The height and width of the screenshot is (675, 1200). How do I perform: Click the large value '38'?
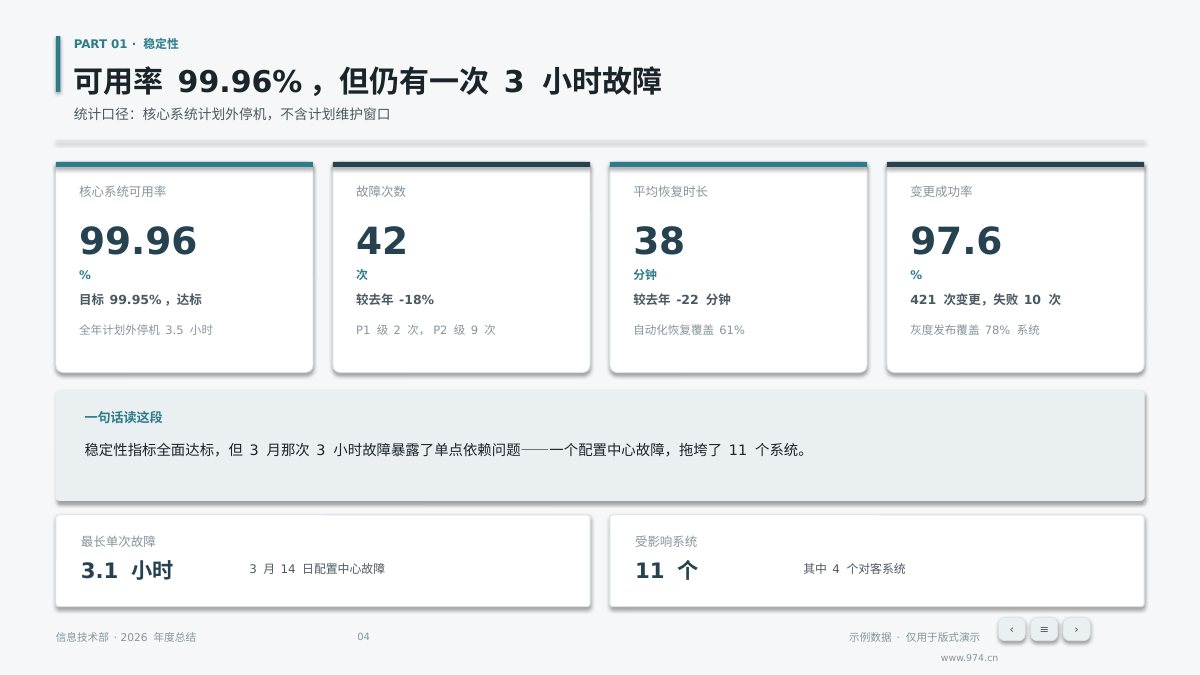(659, 241)
